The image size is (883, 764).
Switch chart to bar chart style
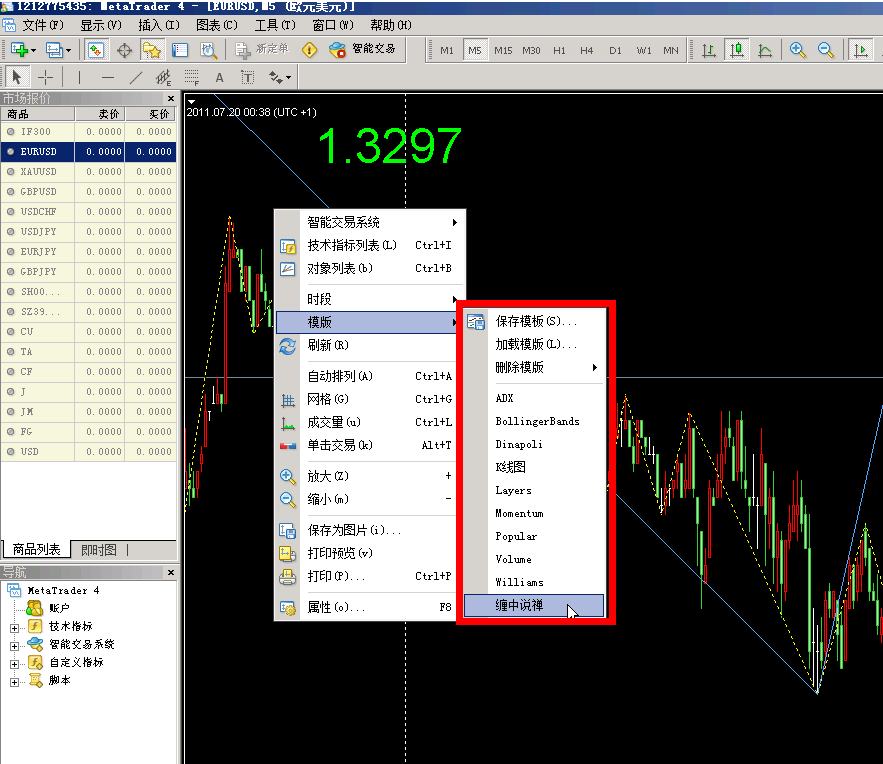coord(709,50)
